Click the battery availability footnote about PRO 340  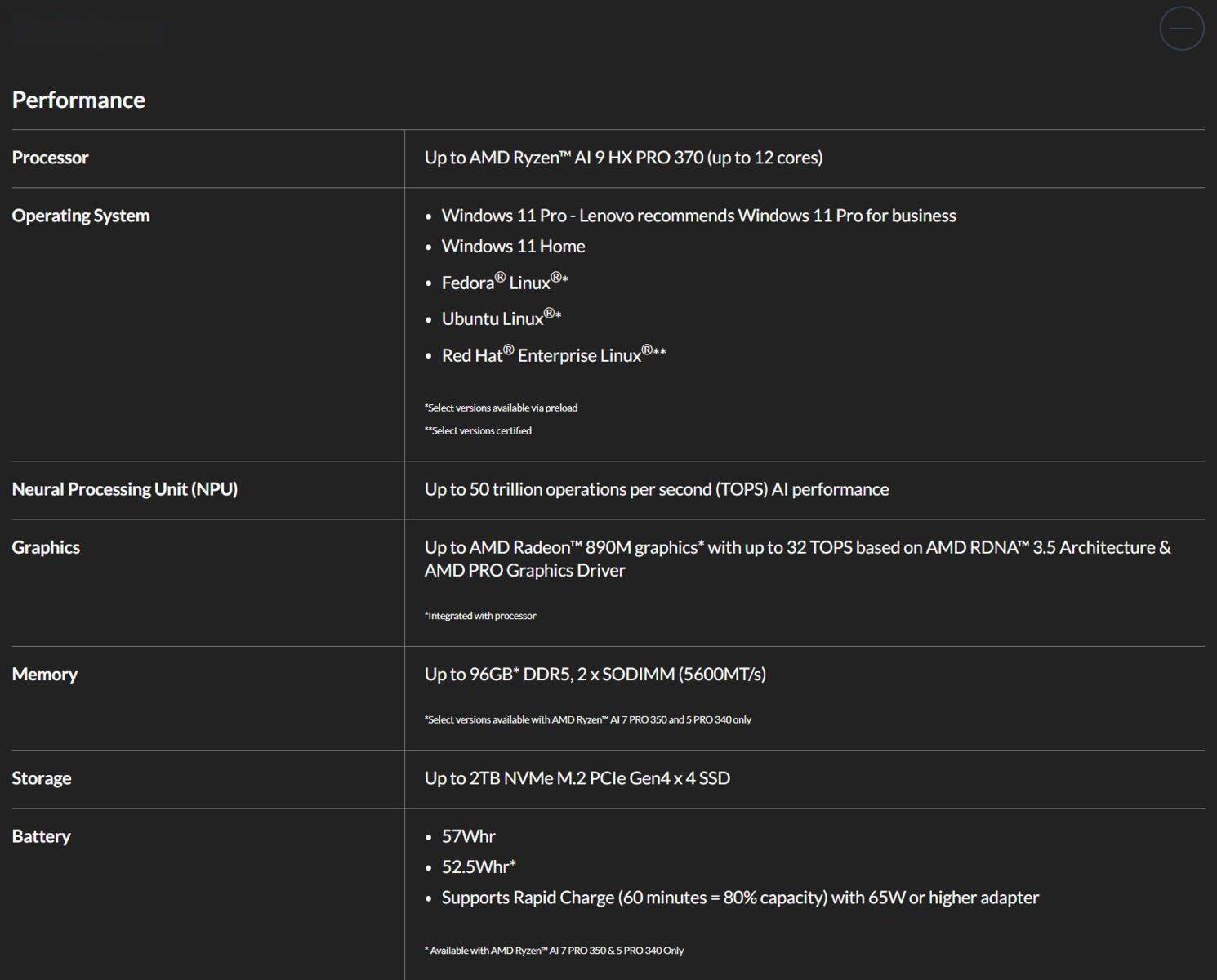554,951
